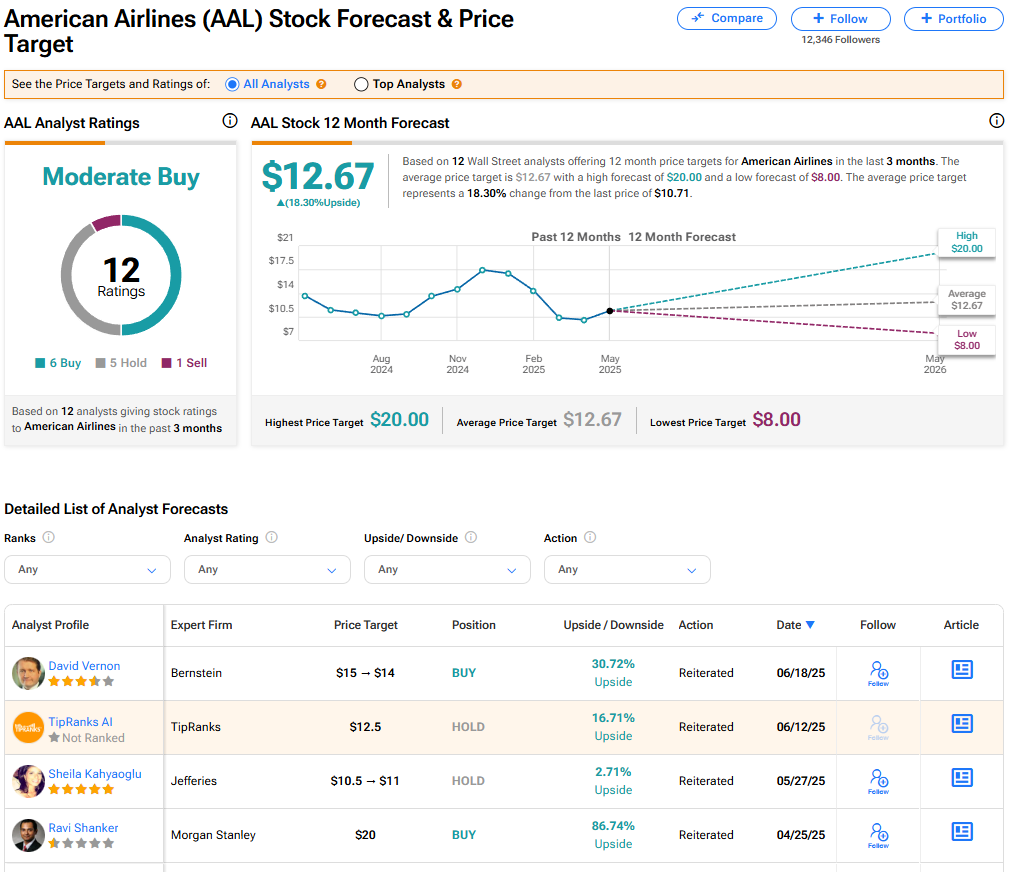Viewport: 1019px width, 872px height.
Task: Click the Action filter info icon
Action: click(590, 537)
